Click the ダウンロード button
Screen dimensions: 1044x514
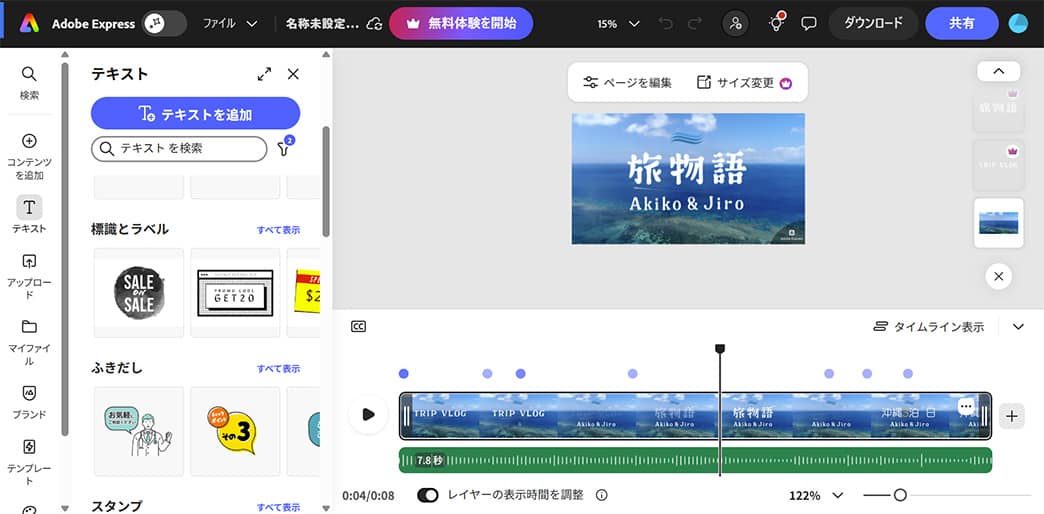click(874, 24)
